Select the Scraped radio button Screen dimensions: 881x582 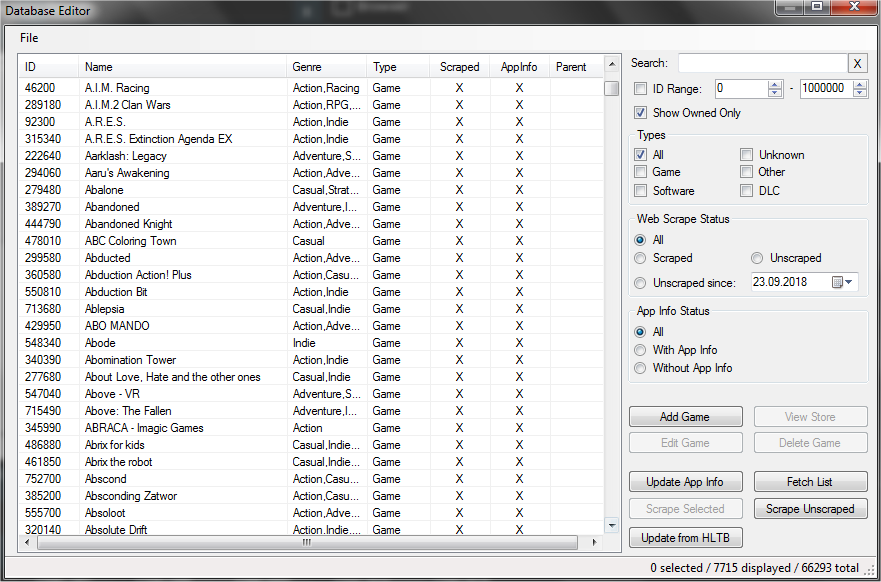point(640,258)
